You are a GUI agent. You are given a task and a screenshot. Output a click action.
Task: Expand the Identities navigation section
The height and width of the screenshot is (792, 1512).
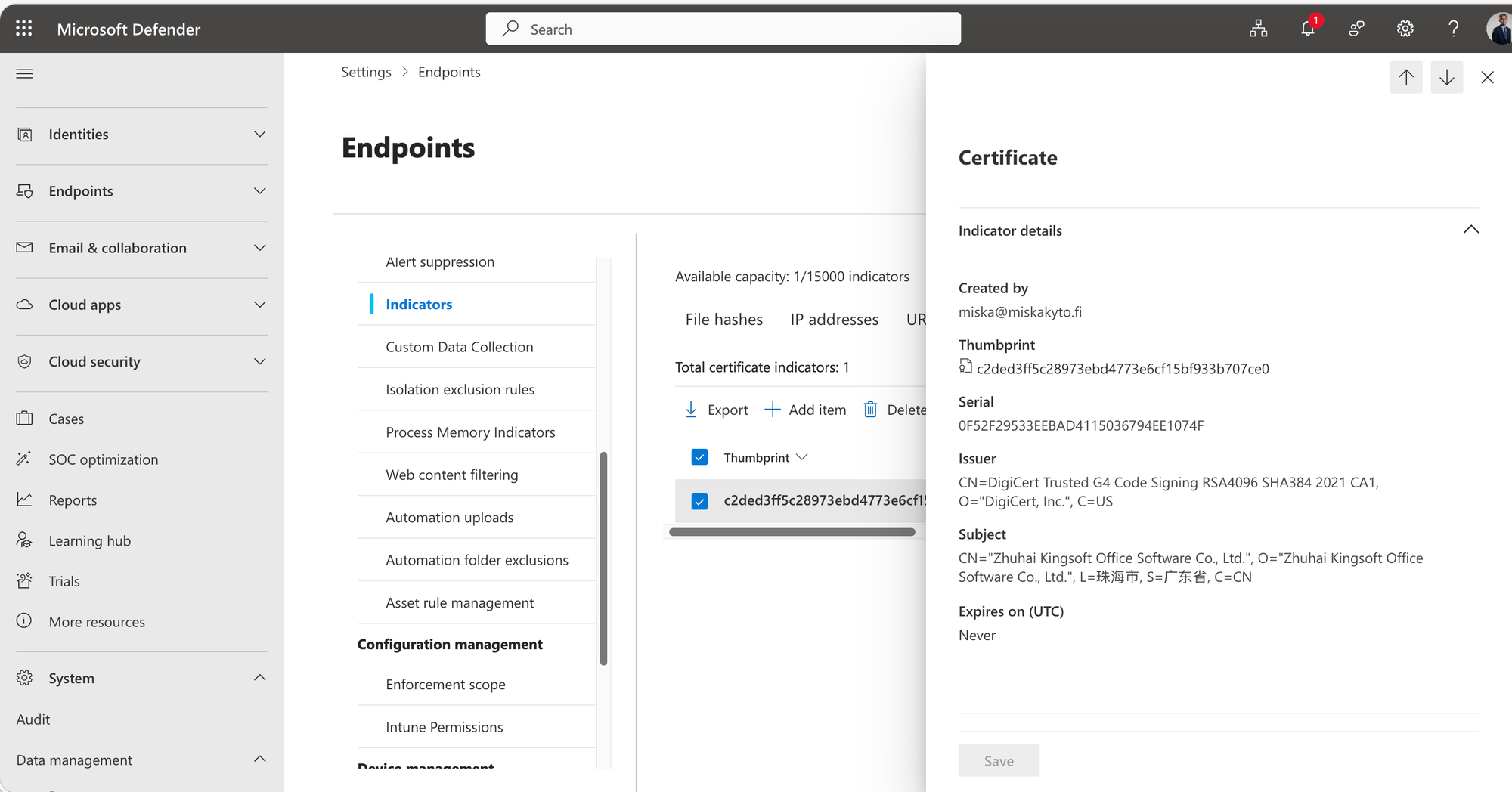[259, 134]
